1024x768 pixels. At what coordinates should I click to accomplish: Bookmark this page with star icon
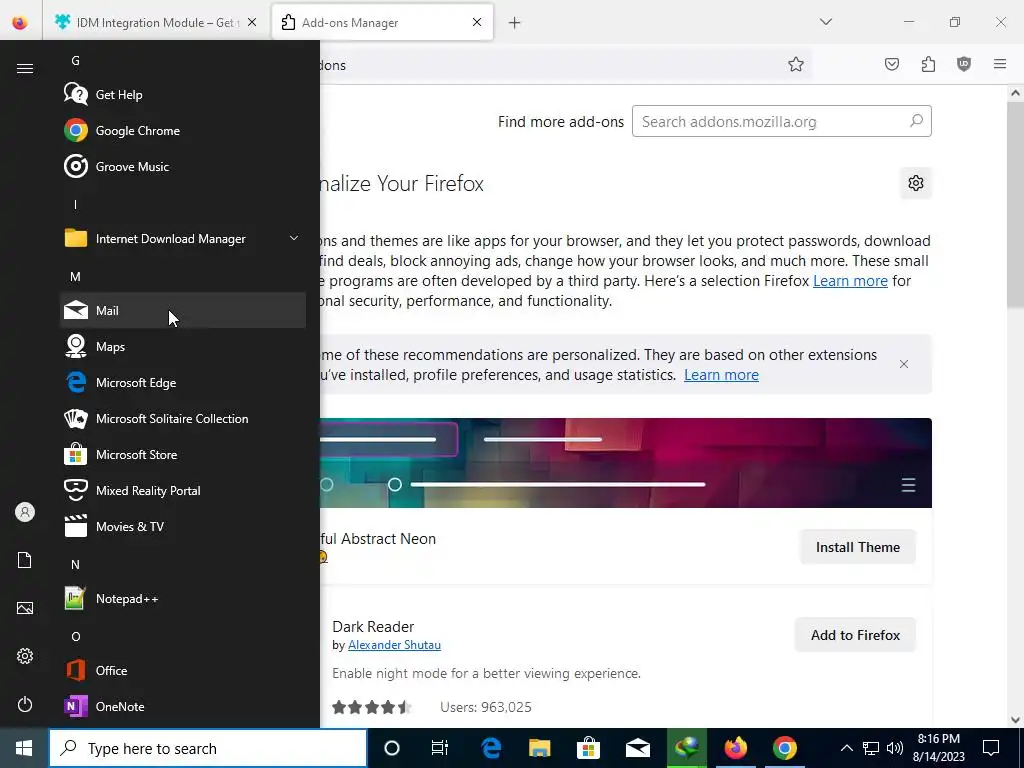click(795, 64)
